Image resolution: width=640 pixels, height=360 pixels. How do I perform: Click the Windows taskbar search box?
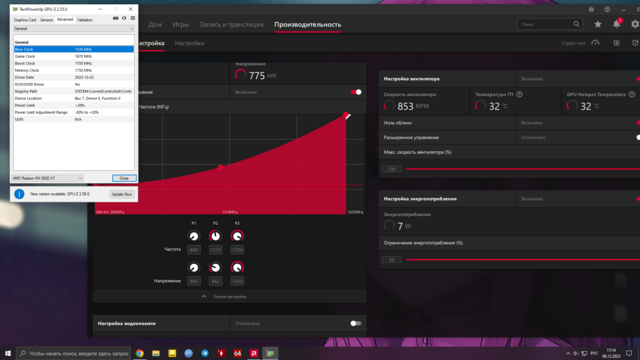(x=73, y=353)
